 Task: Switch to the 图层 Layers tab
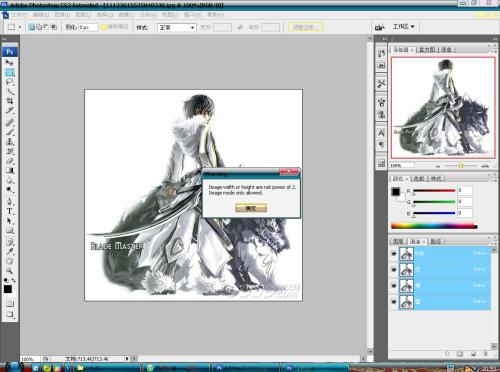pos(398,241)
